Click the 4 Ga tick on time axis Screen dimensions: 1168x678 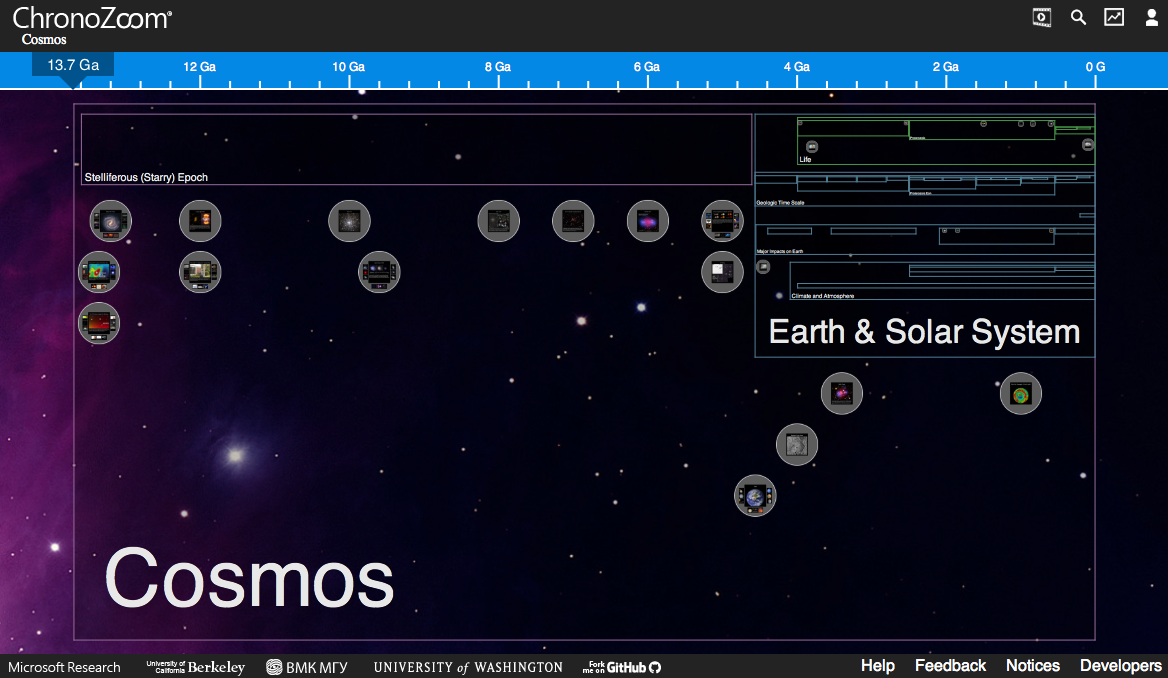[x=796, y=67]
